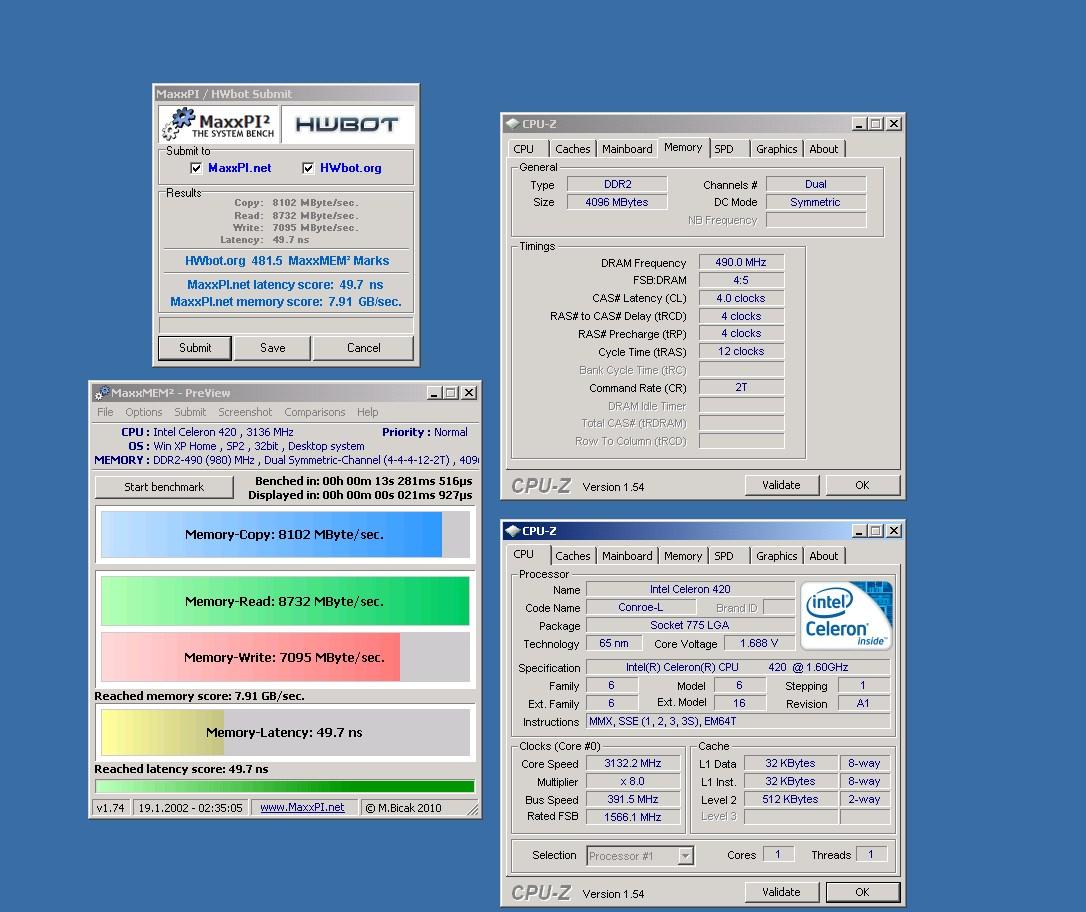Switch to Mainboard tab in lower CPU-Z

(x=627, y=556)
